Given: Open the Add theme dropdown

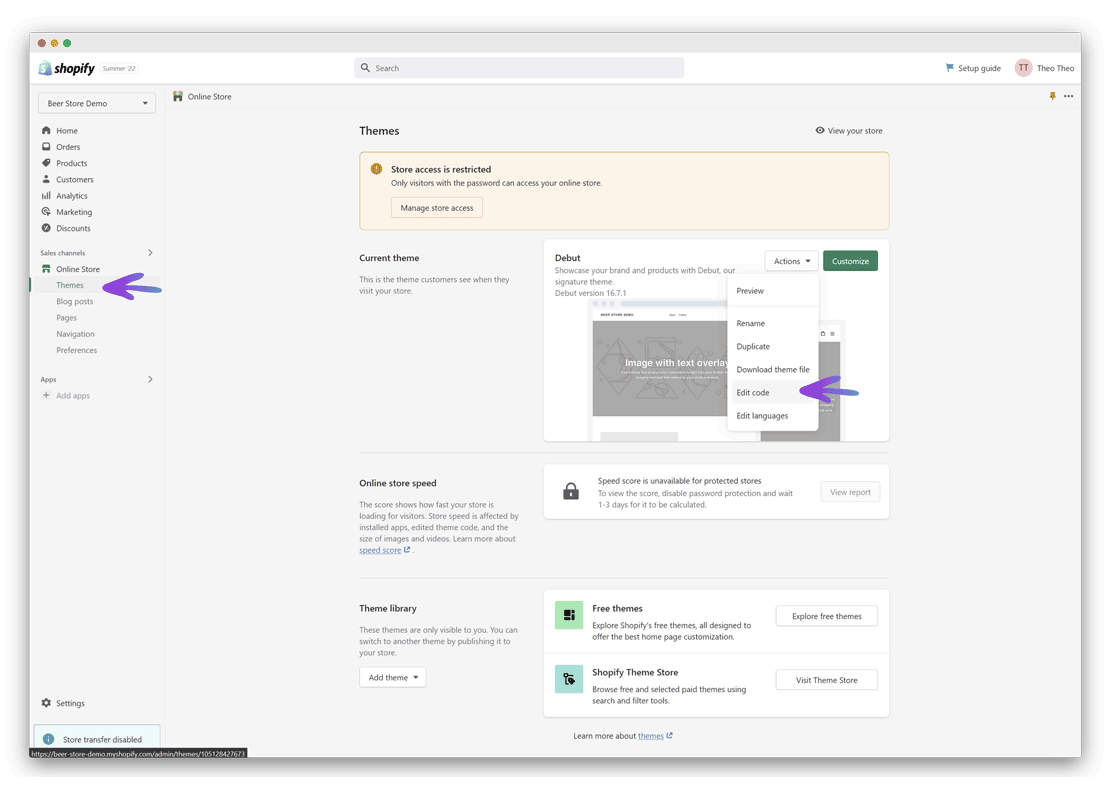Looking at the screenshot, I should [x=392, y=677].
